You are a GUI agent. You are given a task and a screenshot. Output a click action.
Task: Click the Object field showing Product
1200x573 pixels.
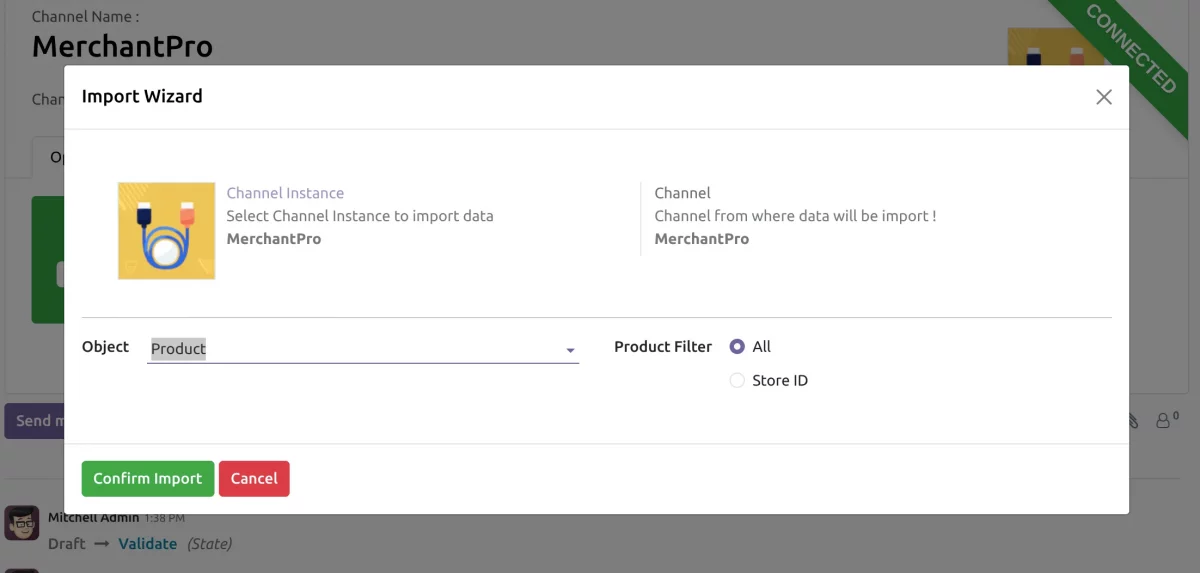coord(350,349)
